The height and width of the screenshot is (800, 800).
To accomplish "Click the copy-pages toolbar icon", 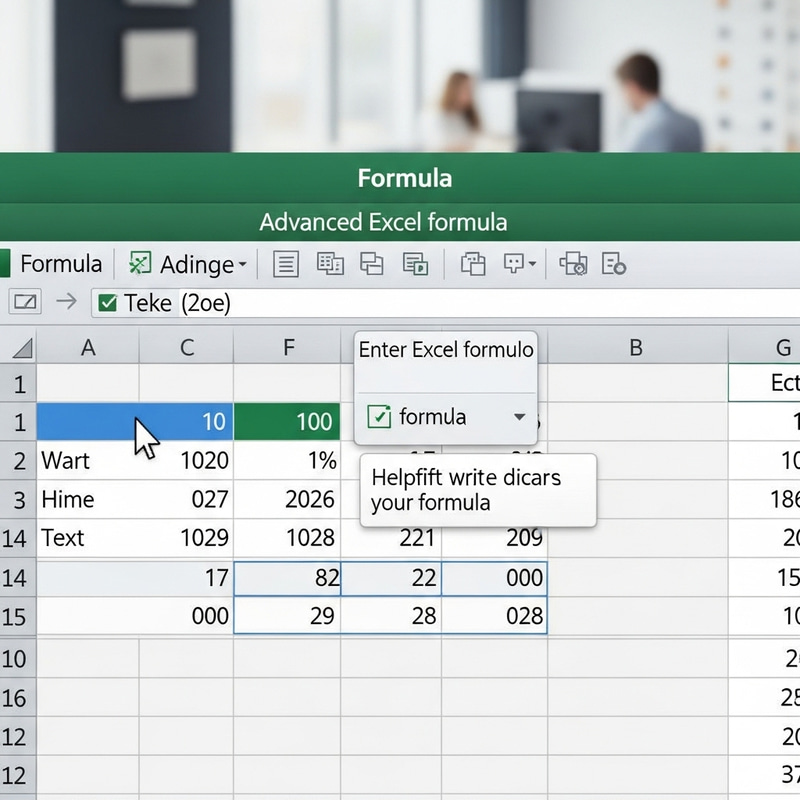I will tap(330, 264).
